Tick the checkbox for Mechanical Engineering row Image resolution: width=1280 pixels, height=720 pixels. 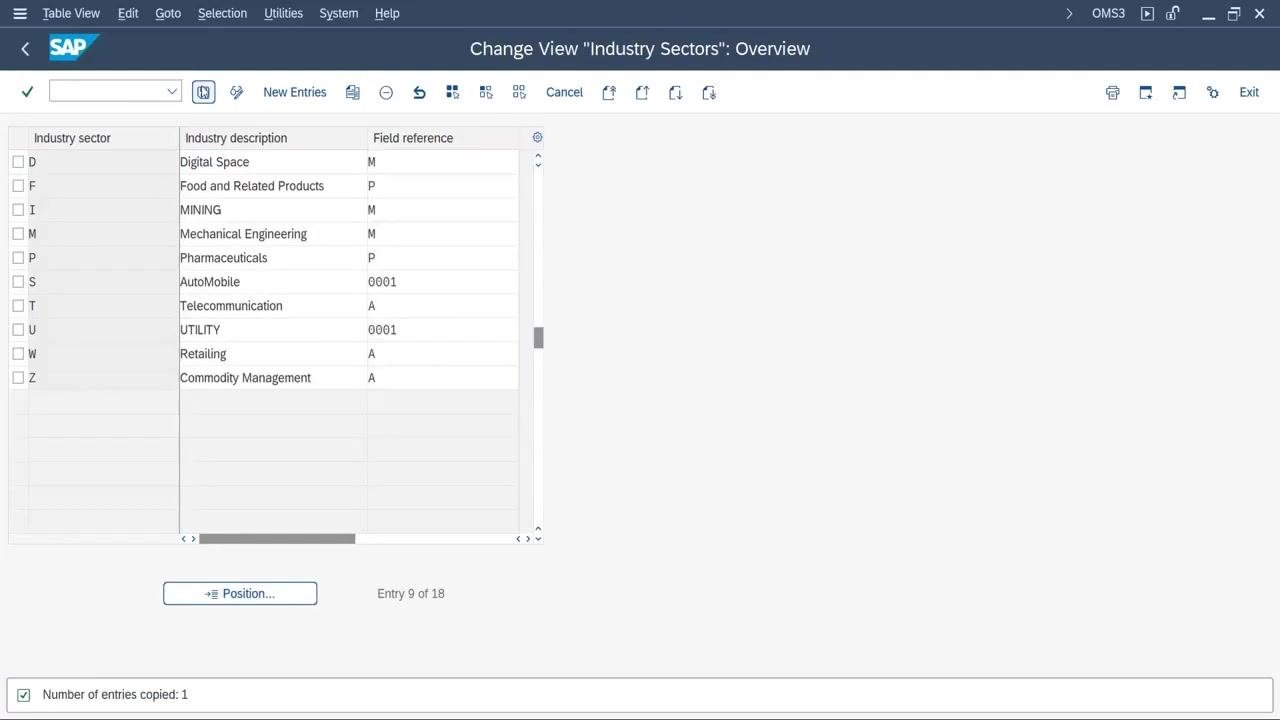click(x=18, y=234)
